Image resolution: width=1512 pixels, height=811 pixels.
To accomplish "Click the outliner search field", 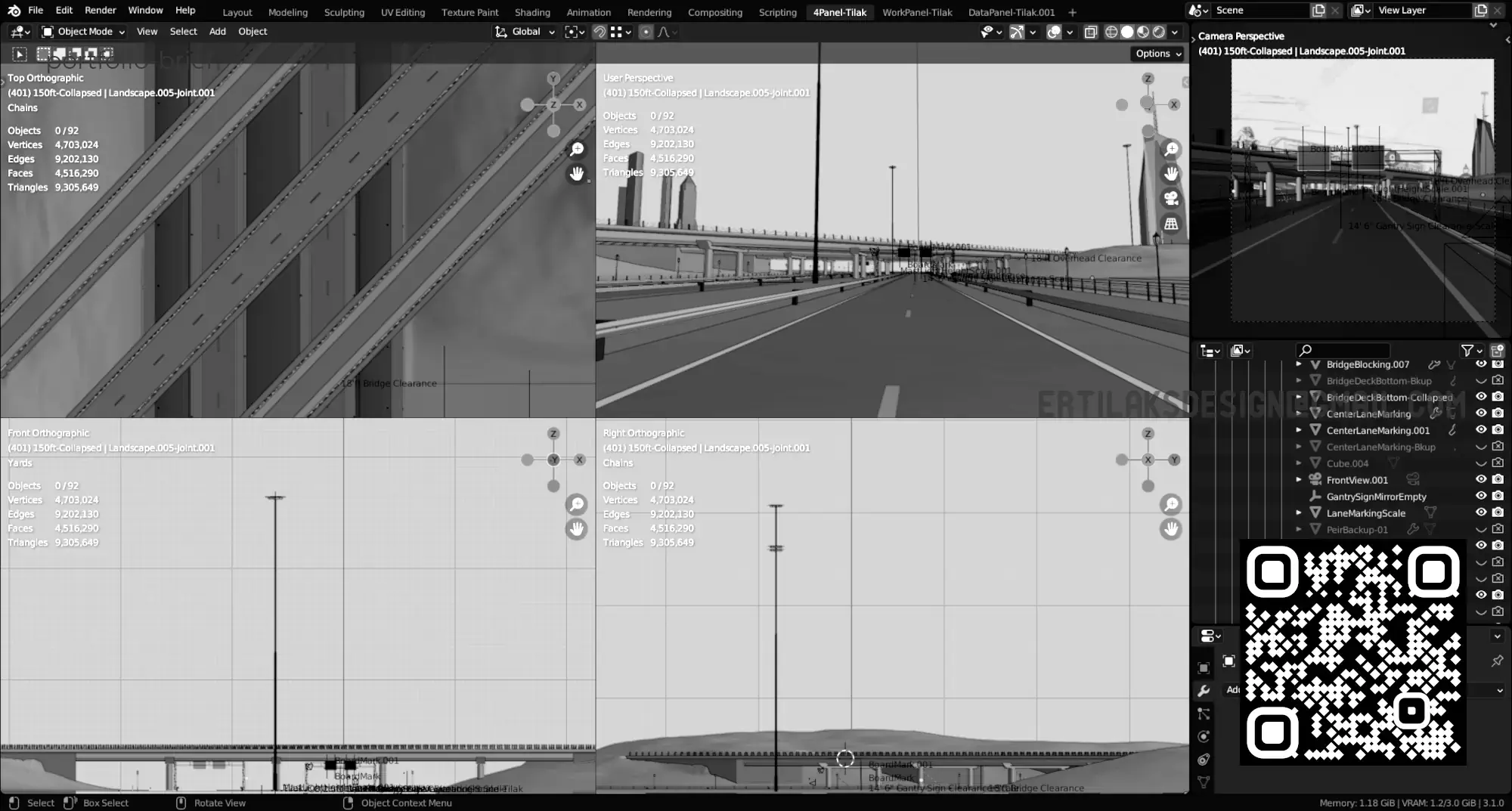I will click(1343, 351).
